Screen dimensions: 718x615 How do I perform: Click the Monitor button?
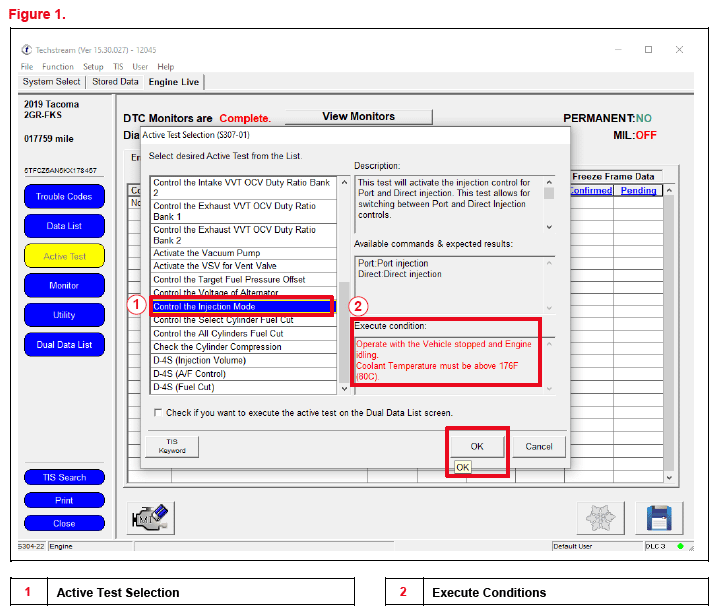tap(64, 285)
